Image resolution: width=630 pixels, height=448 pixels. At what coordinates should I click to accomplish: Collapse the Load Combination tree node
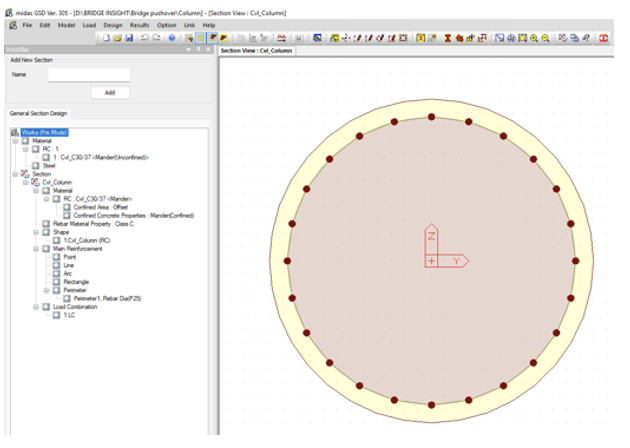(34, 306)
